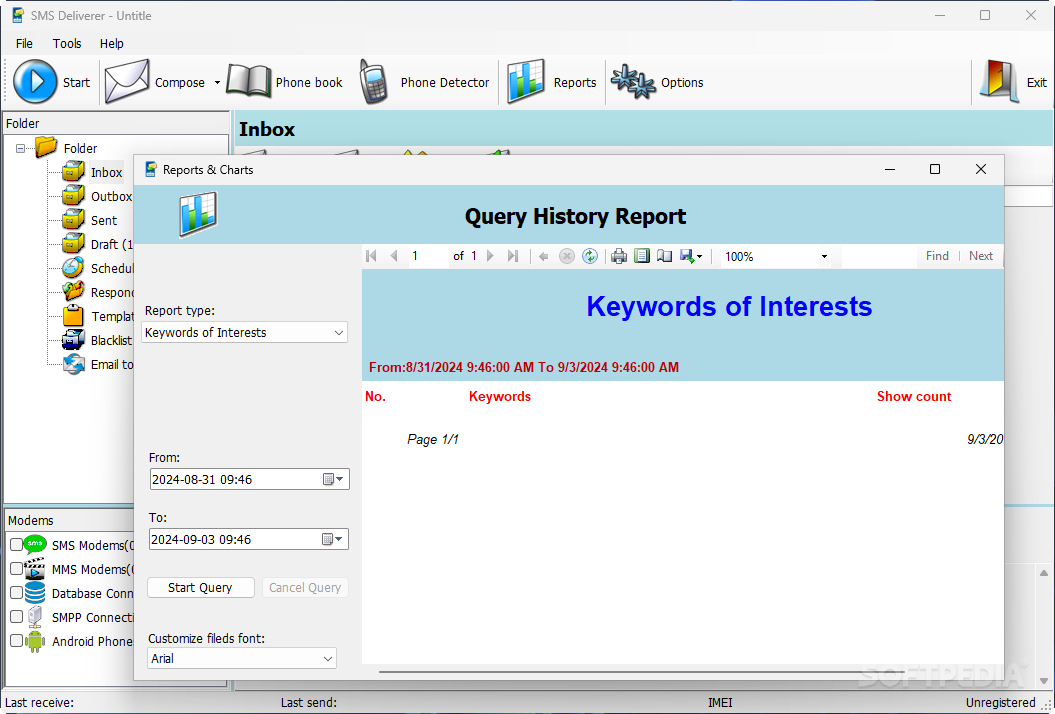Check the Database Connection checkbox

pos(17,593)
